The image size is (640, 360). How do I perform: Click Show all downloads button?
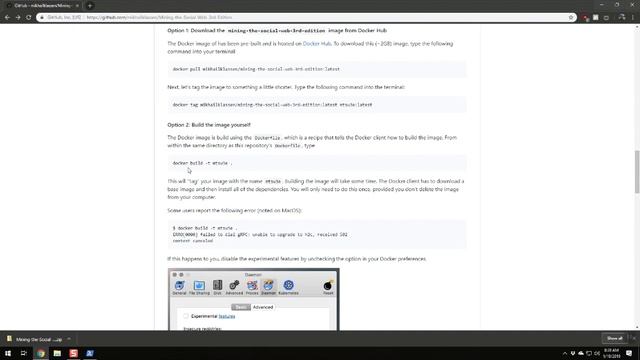[x=615, y=338]
